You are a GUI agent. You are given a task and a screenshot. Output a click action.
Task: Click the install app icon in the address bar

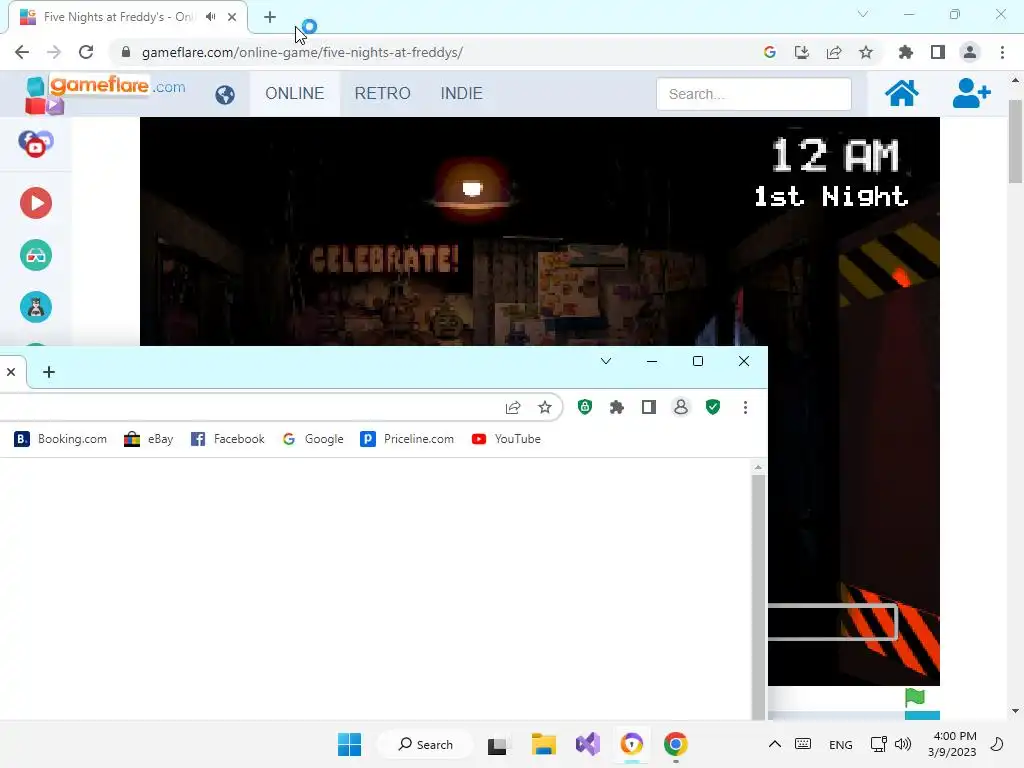802,52
